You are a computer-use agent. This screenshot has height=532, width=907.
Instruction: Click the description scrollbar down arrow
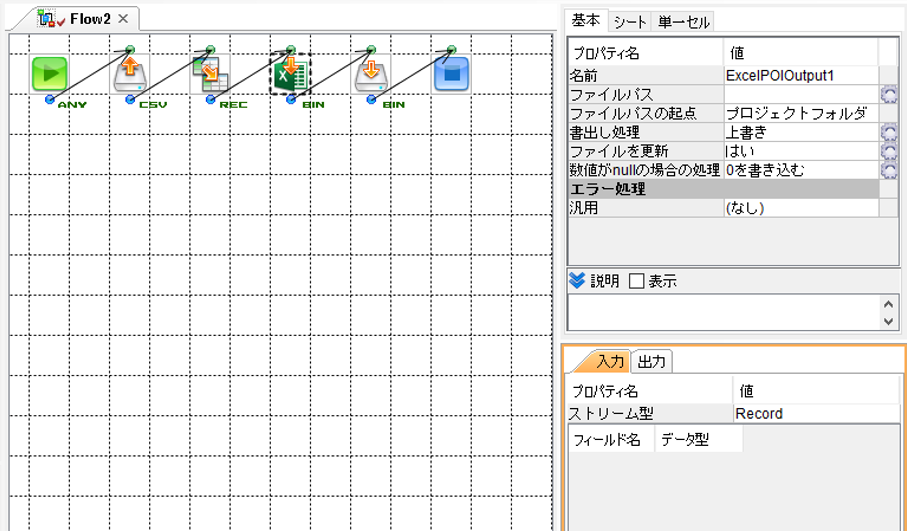tap(888, 322)
